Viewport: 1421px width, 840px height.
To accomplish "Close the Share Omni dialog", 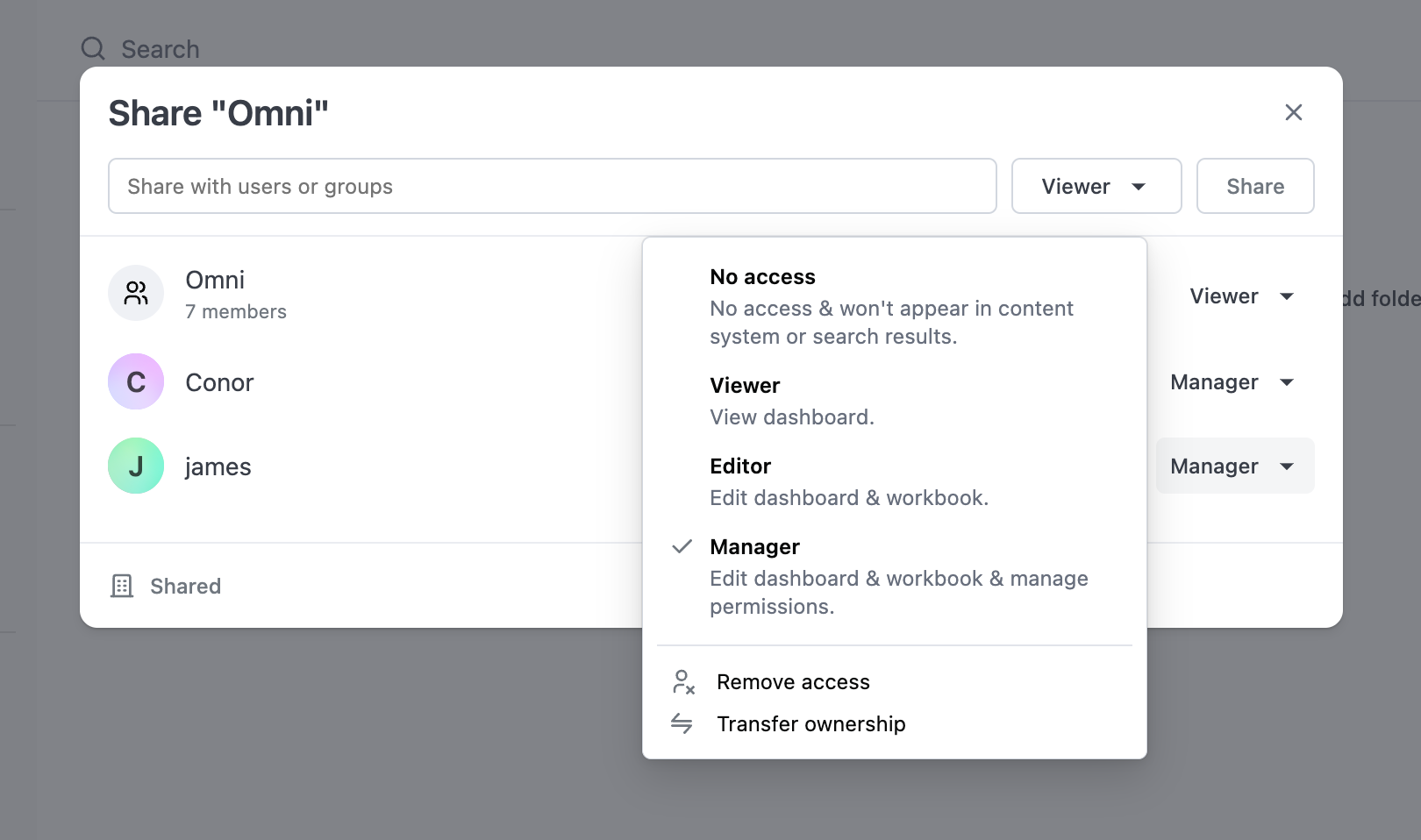I will 1293,112.
